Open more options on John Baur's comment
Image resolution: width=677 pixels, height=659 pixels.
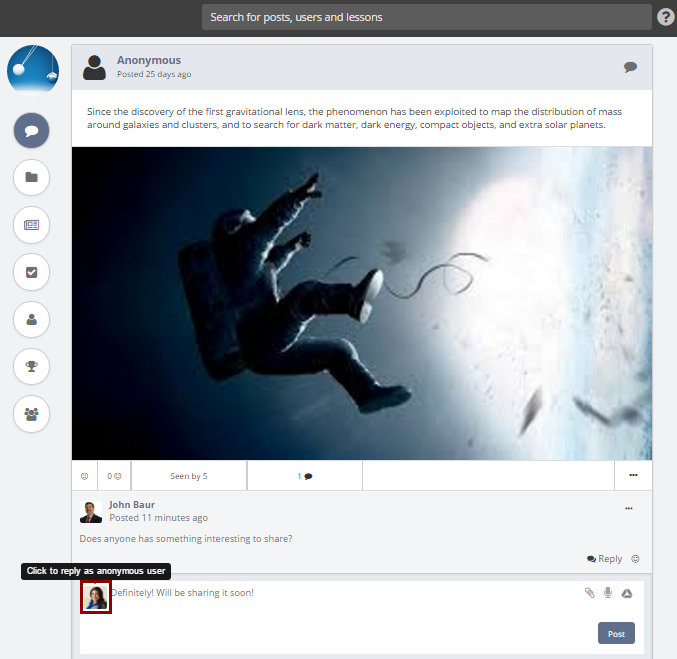[x=629, y=508]
